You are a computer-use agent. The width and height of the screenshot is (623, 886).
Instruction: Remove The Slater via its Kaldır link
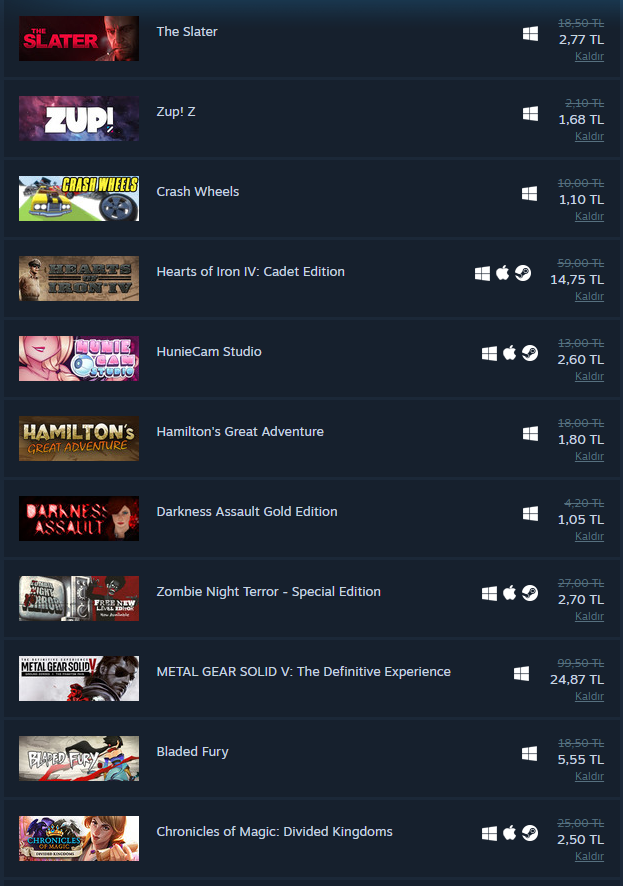589,56
